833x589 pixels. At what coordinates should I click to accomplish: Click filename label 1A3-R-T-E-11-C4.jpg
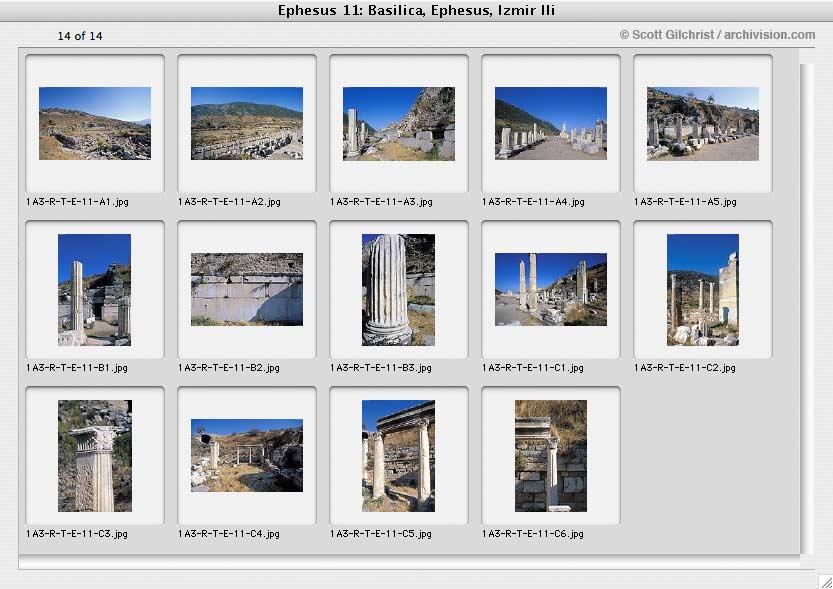(x=228, y=534)
